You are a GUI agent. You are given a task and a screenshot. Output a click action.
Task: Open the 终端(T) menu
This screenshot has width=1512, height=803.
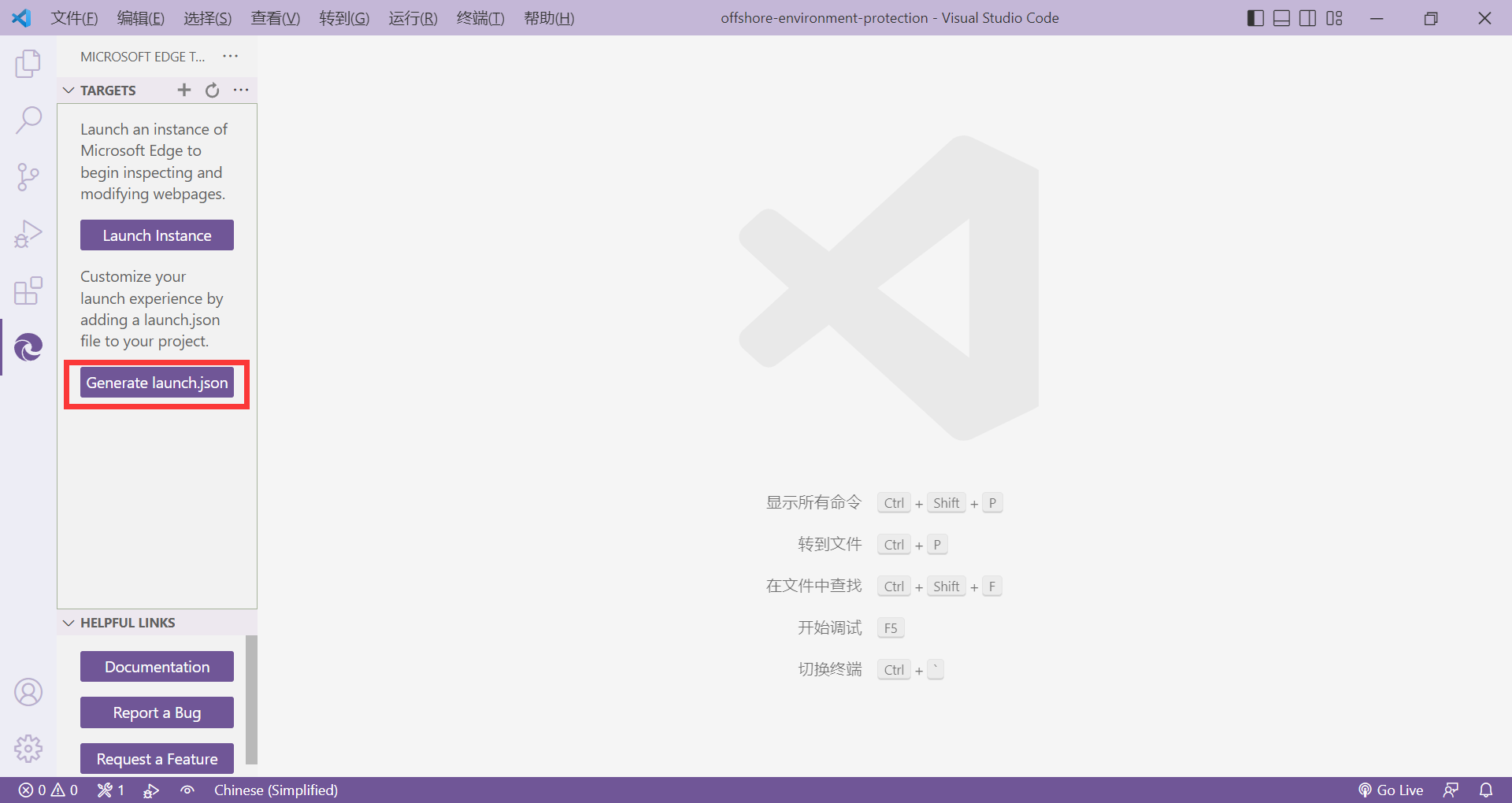[480, 17]
